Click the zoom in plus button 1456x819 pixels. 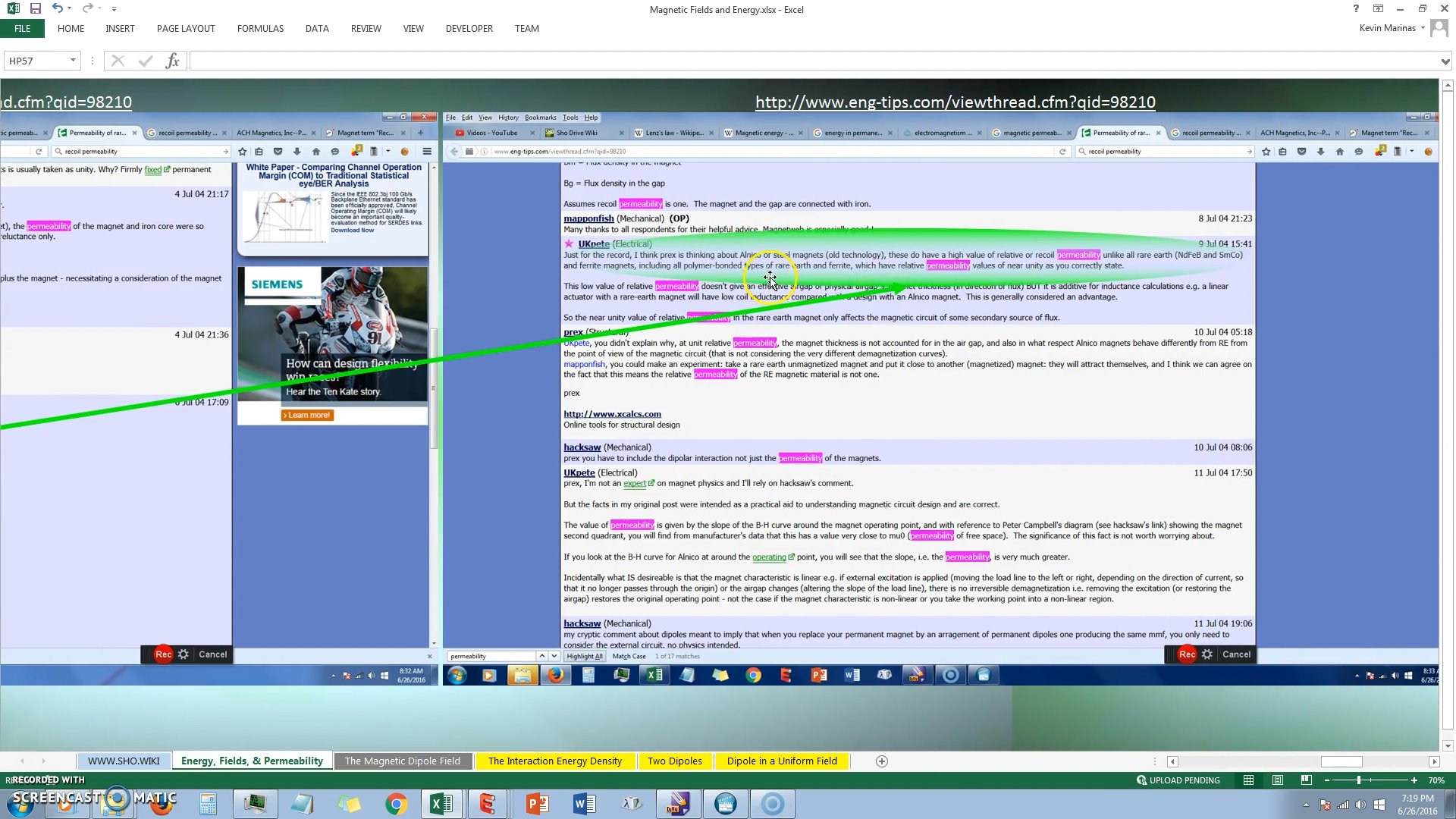click(1414, 780)
